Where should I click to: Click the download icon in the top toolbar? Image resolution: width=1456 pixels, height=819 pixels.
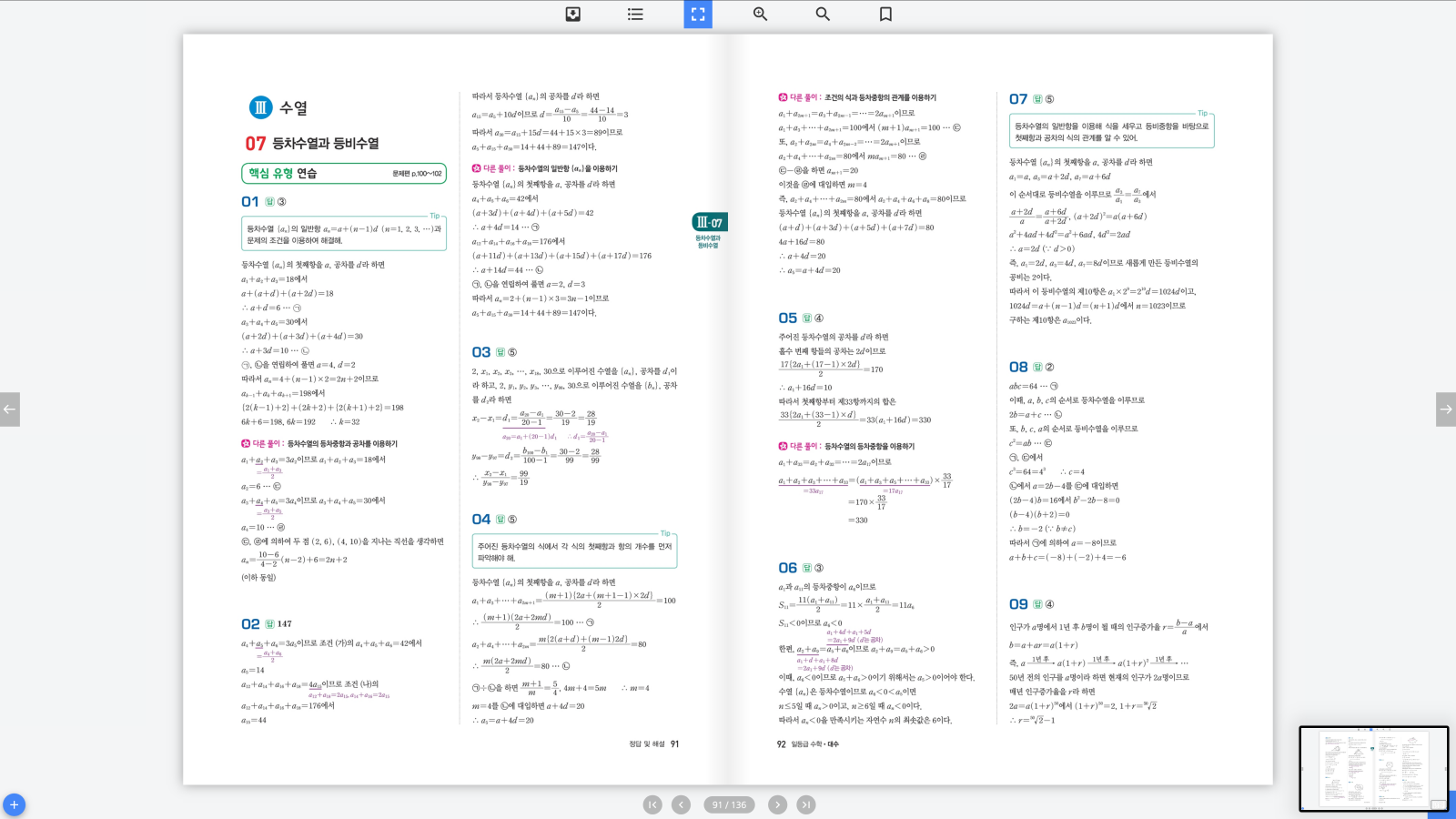(x=572, y=15)
